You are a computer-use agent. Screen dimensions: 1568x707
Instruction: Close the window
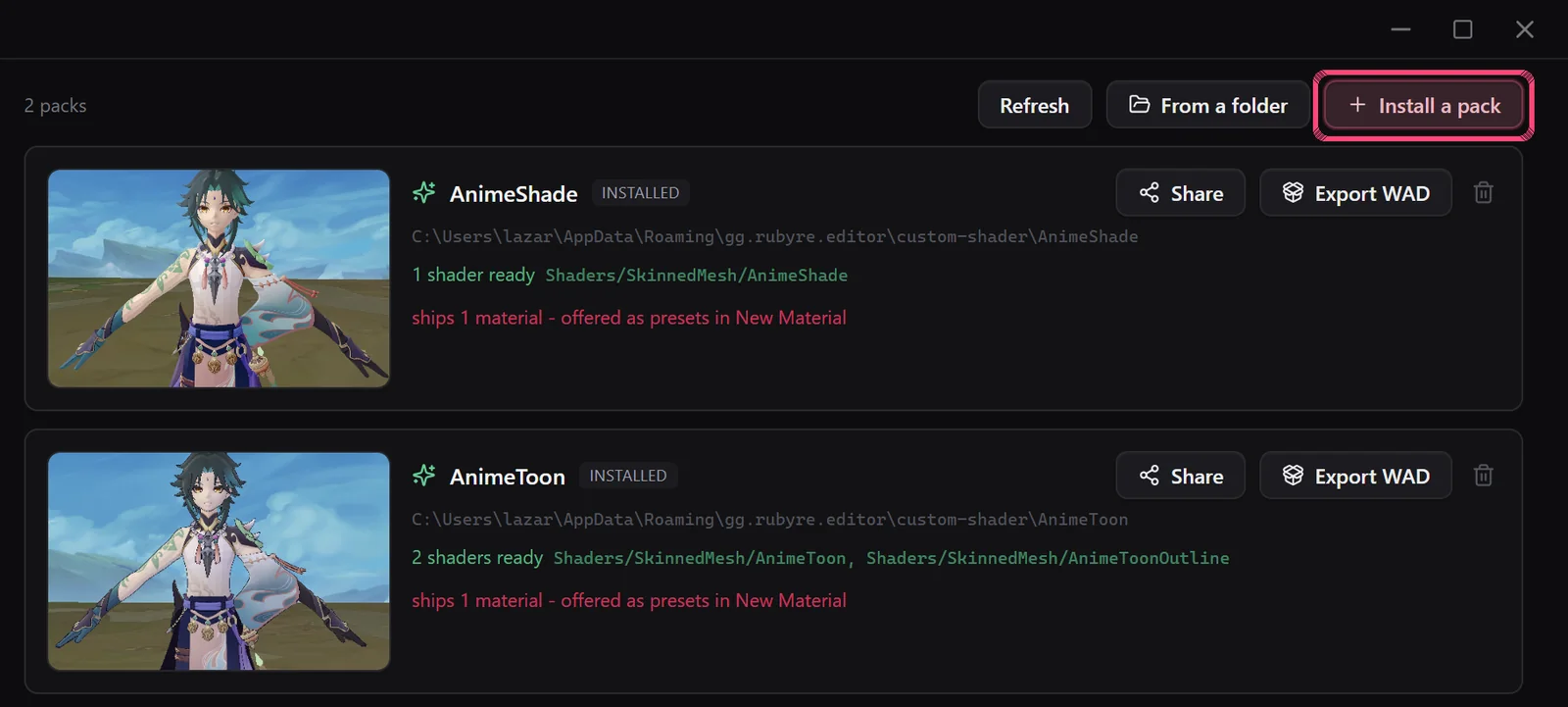(1524, 29)
